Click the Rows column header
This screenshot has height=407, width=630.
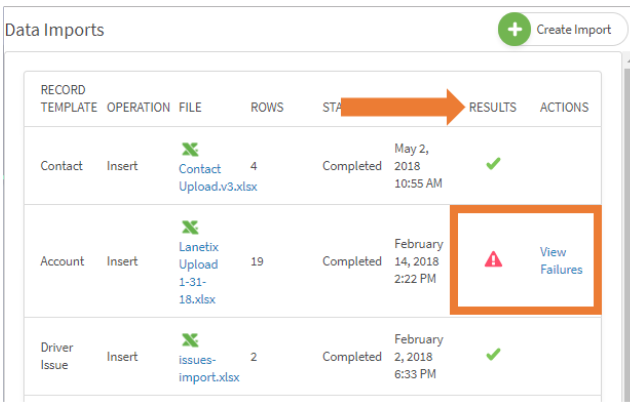pyautogui.click(x=267, y=107)
